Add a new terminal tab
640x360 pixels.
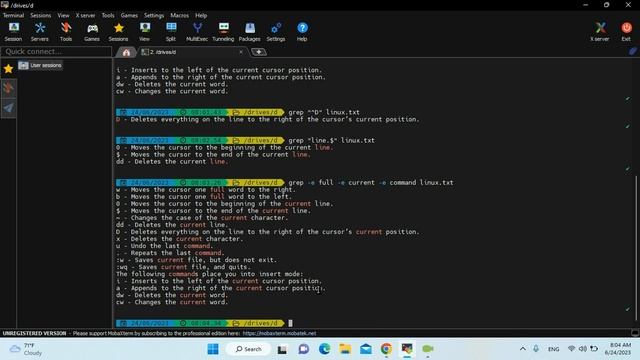(258, 52)
